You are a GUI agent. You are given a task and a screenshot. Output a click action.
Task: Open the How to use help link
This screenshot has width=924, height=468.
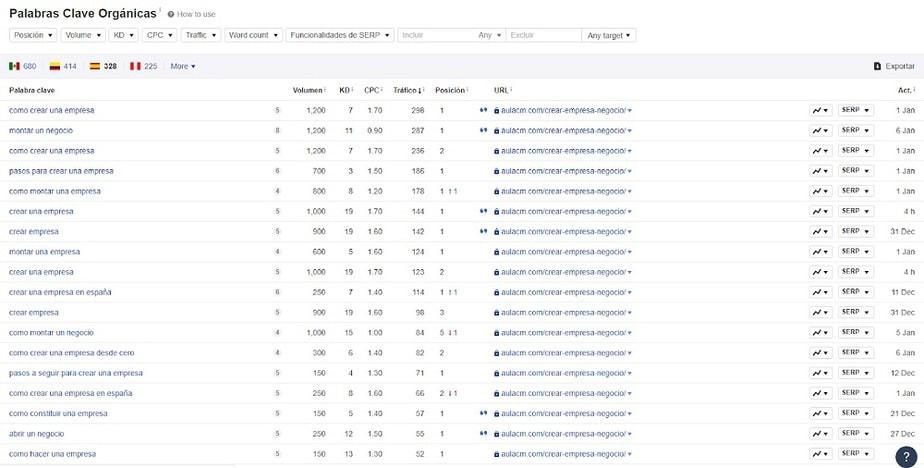[192, 14]
